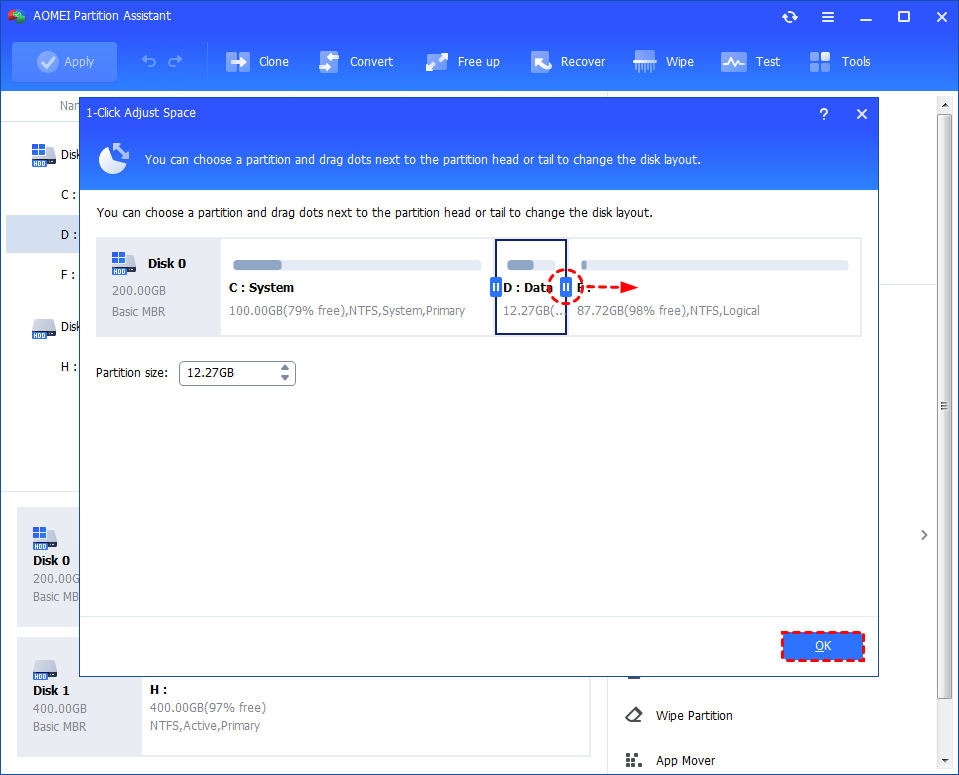Click the AOMEI app logo icon

(x=17, y=16)
